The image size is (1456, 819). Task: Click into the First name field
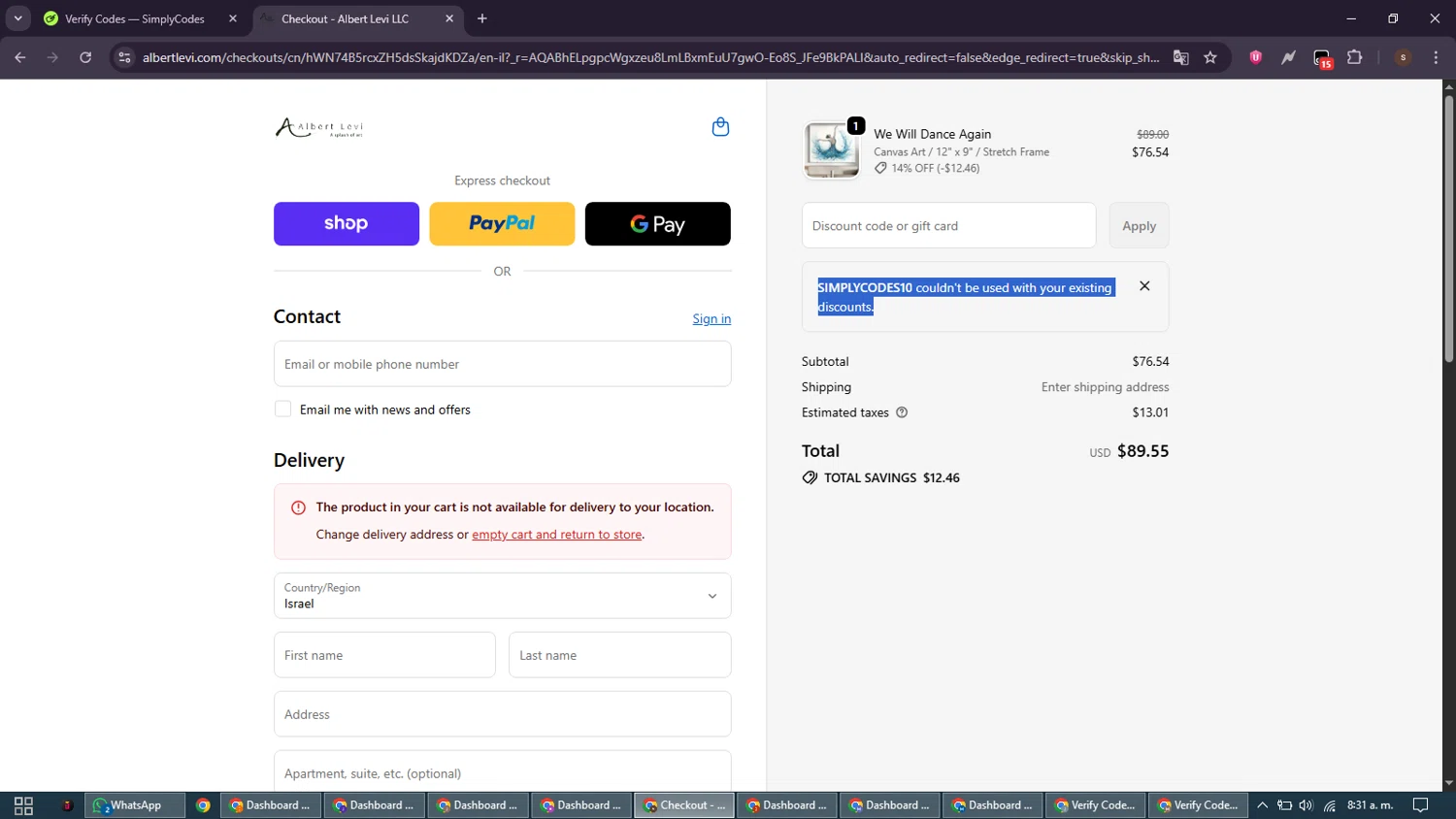(384, 655)
